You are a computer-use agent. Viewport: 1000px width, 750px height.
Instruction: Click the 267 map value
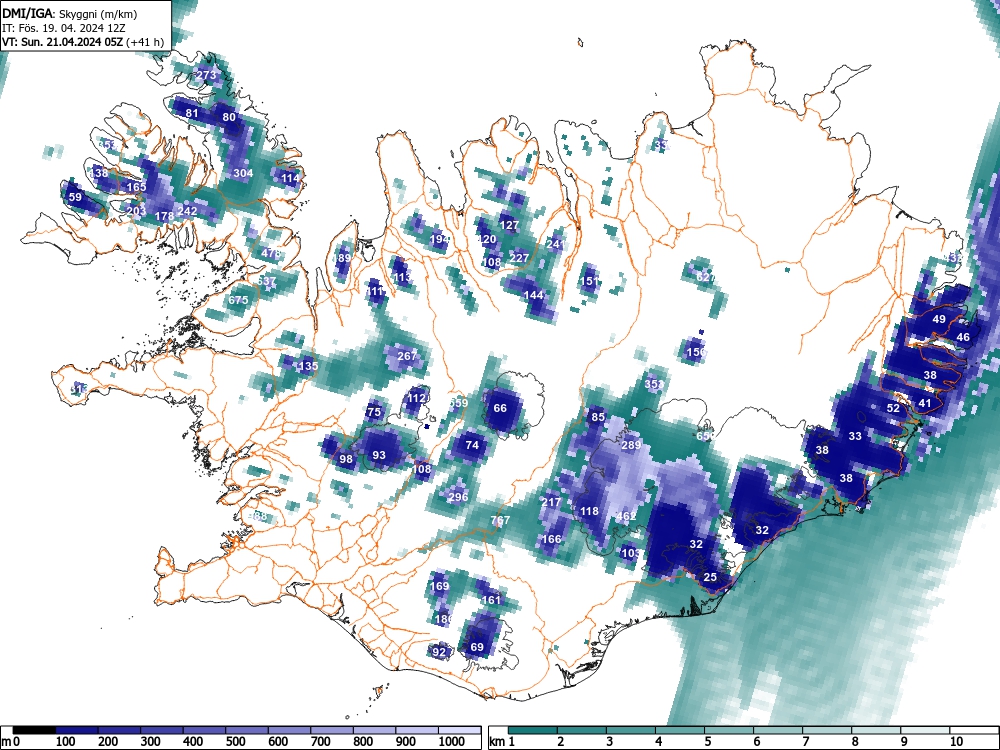(407, 356)
